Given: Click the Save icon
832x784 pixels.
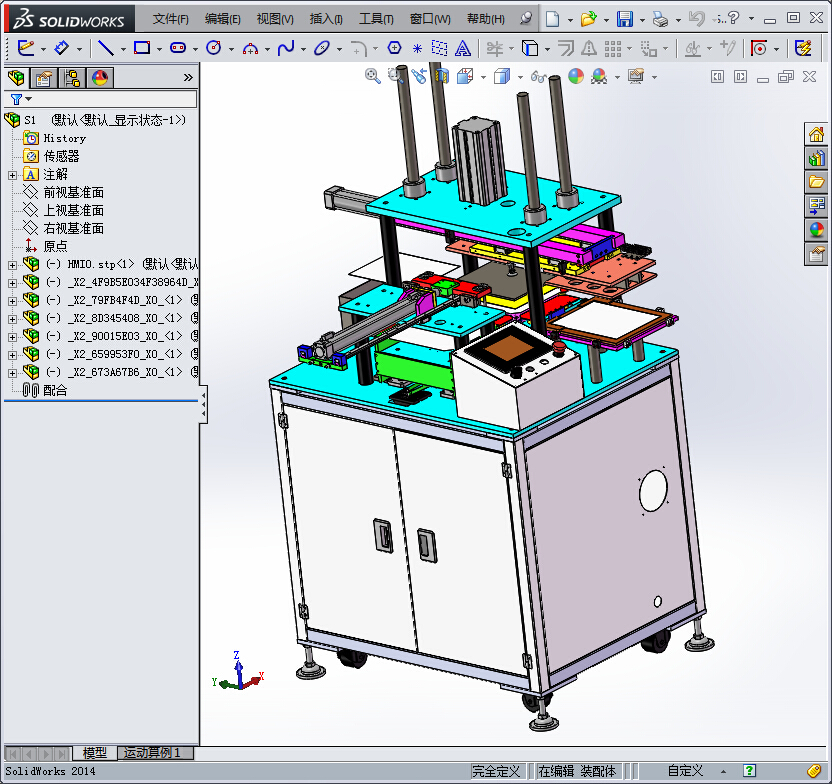Looking at the screenshot, I should (x=625, y=20).
